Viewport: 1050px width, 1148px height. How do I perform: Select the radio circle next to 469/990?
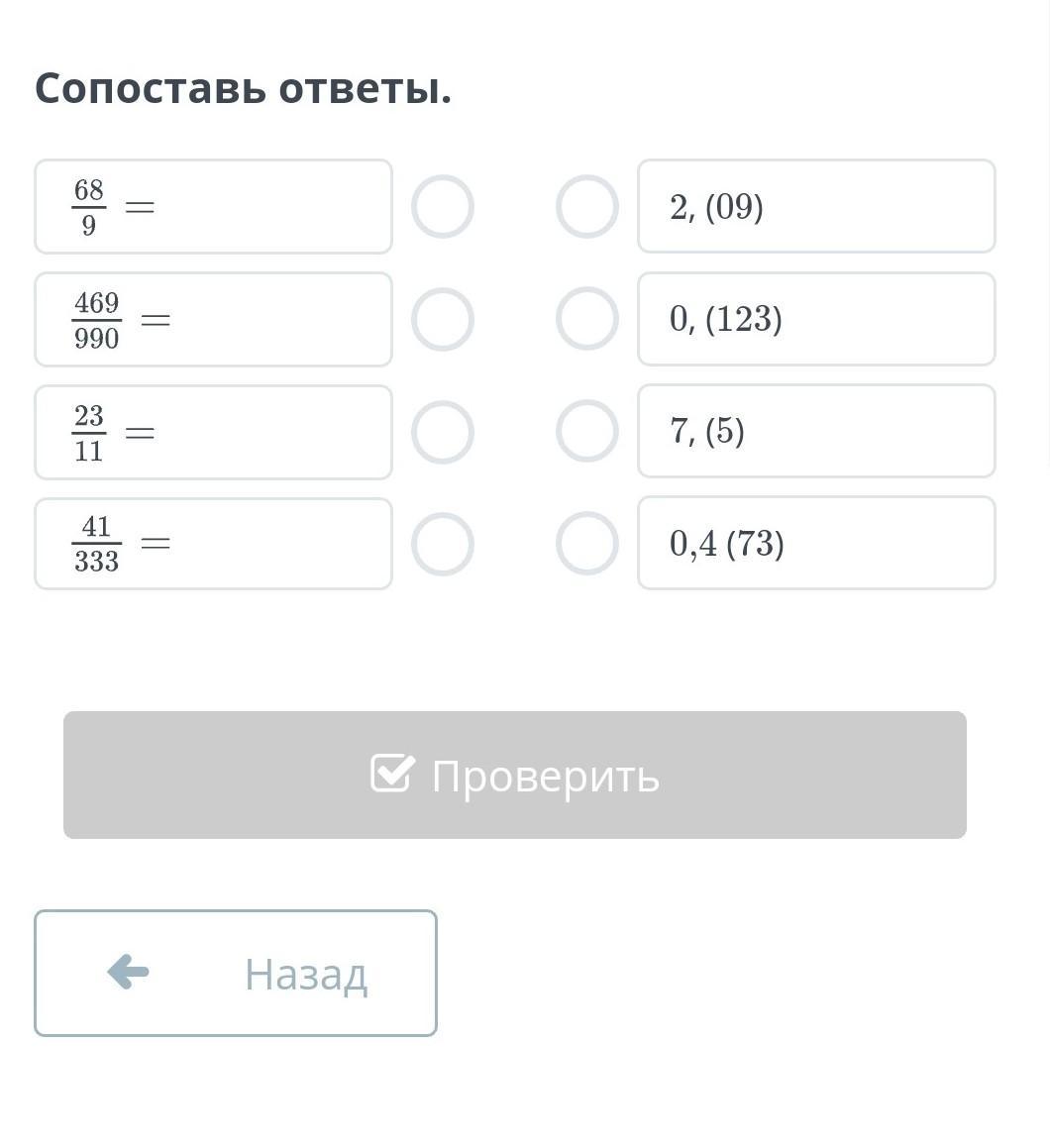[442, 320]
